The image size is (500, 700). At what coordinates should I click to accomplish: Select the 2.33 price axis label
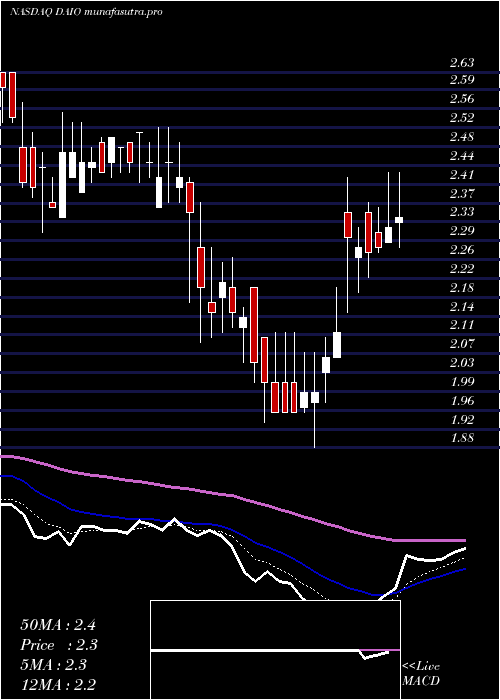coord(462,212)
